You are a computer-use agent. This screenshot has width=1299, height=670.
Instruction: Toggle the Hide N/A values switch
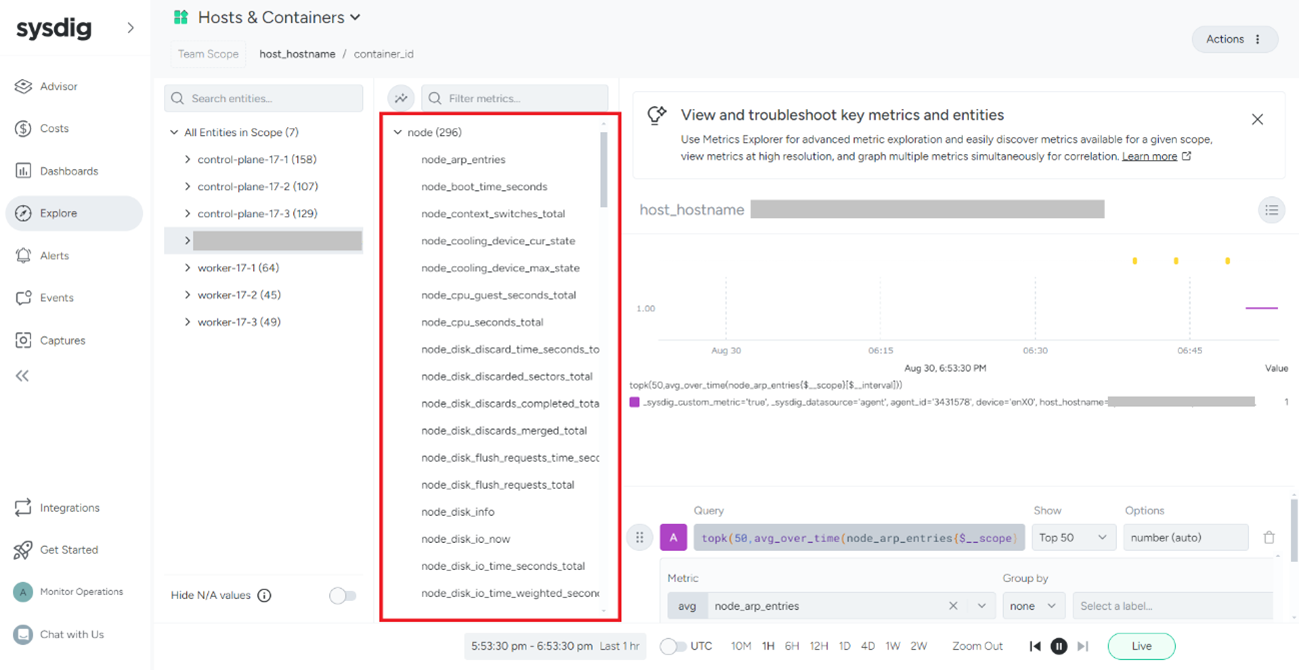pyautogui.click(x=342, y=596)
